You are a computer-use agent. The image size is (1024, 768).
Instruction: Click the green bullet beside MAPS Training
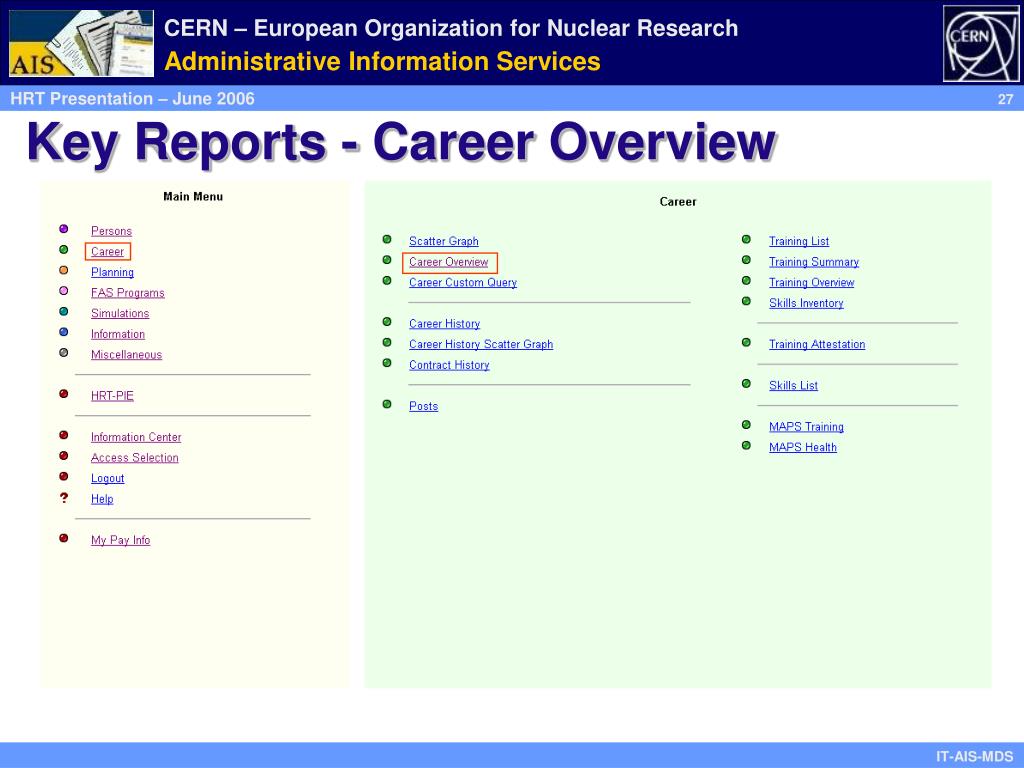coord(746,424)
